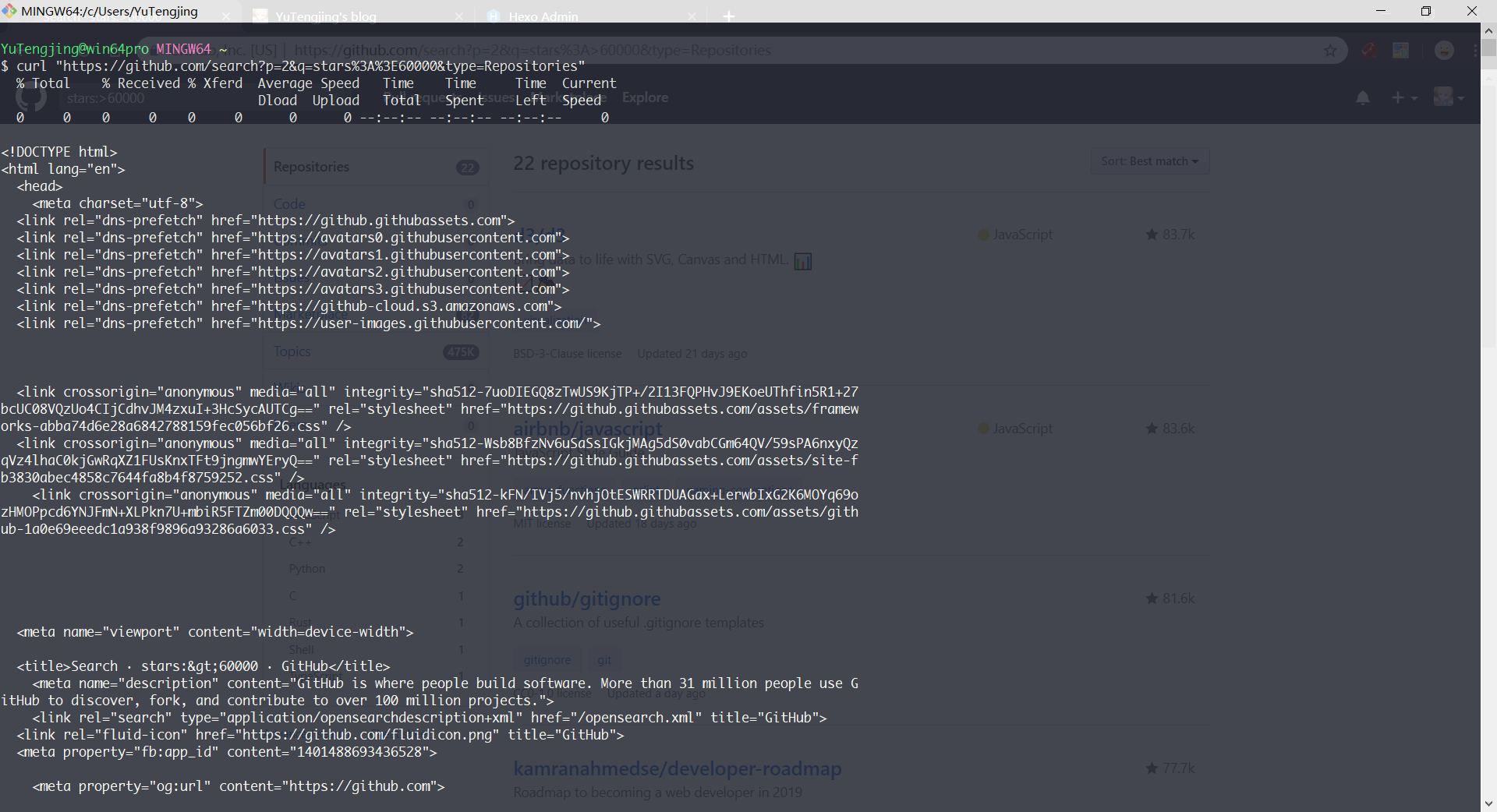The image size is (1497, 812).
Task: Open the new tab plus button in browser
Action: click(x=729, y=16)
